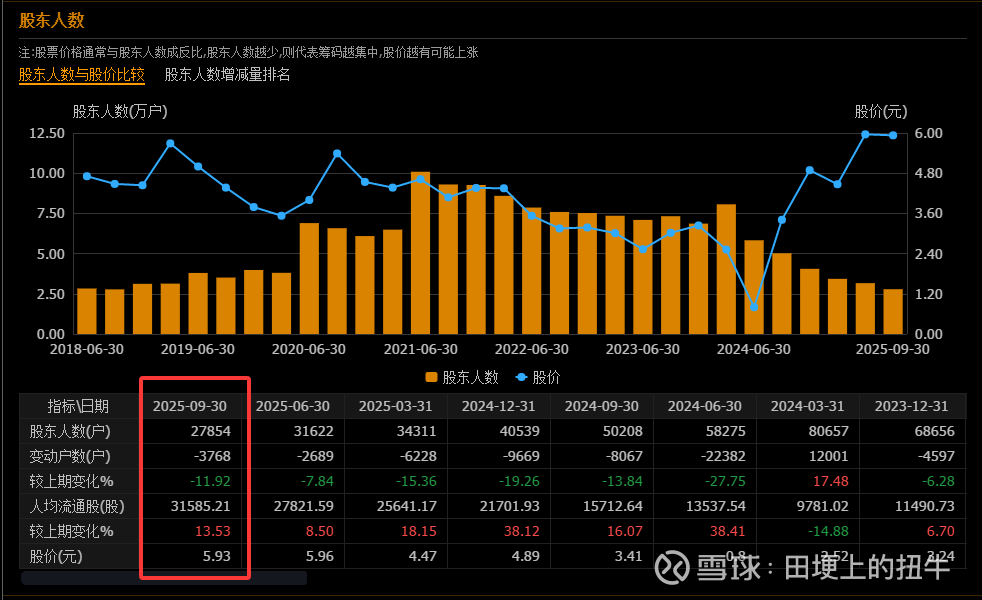
Task: Click the shareholder count value 80657
Action: click(829, 431)
